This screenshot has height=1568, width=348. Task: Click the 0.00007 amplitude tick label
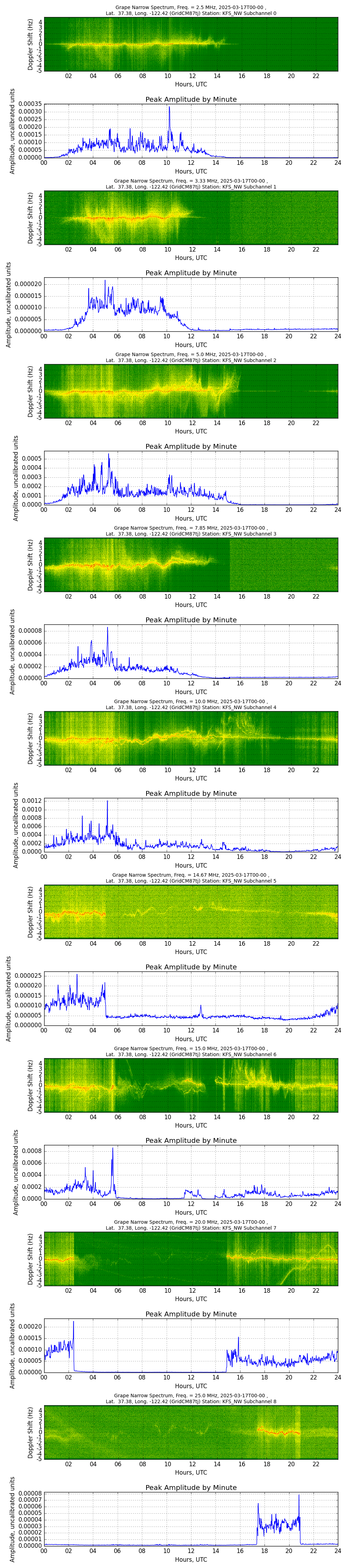(30, 1500)
